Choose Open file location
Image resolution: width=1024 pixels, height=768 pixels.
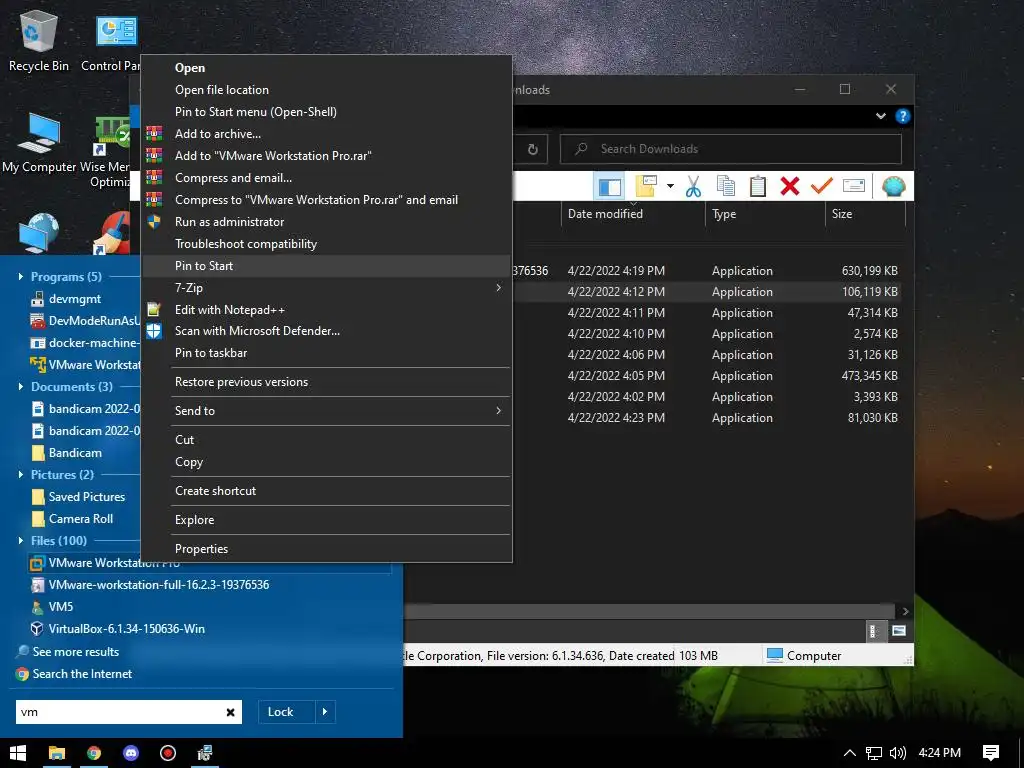coord(326,90)
